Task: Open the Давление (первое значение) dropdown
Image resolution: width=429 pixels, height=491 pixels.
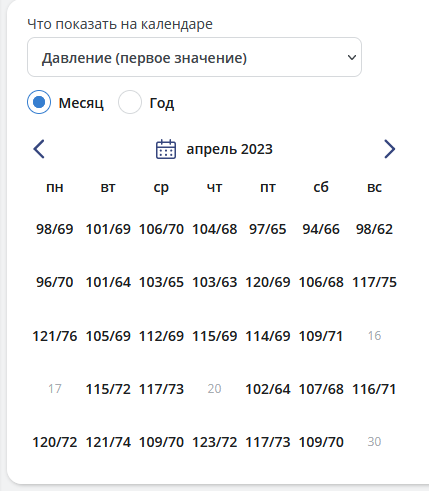Action: [x=194, y=57]
